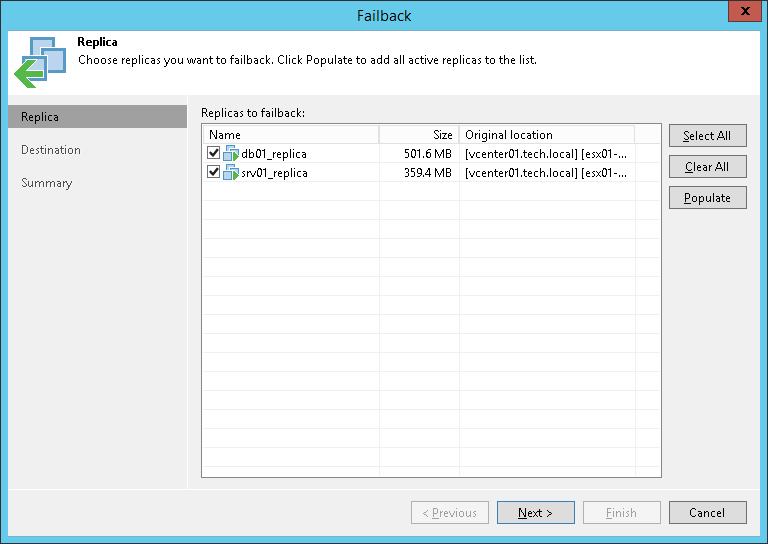768x544 pixels.
Task: Cancel the Failback wizard
Action: 707,513
